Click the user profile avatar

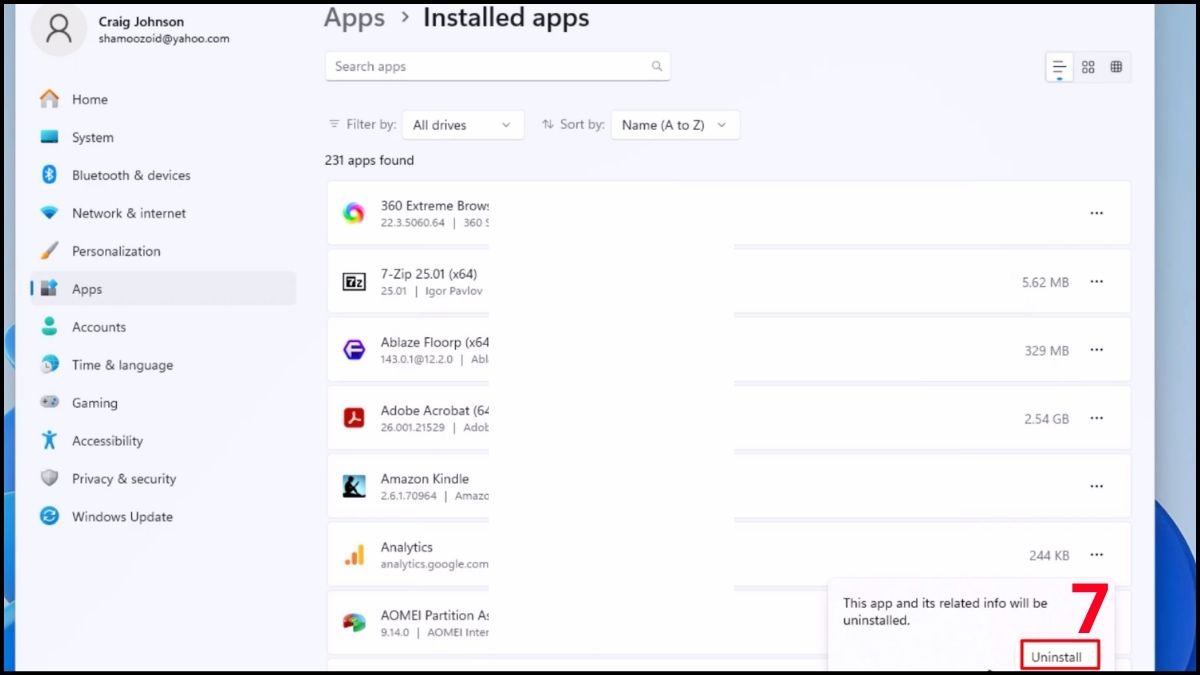coord(59,29)
